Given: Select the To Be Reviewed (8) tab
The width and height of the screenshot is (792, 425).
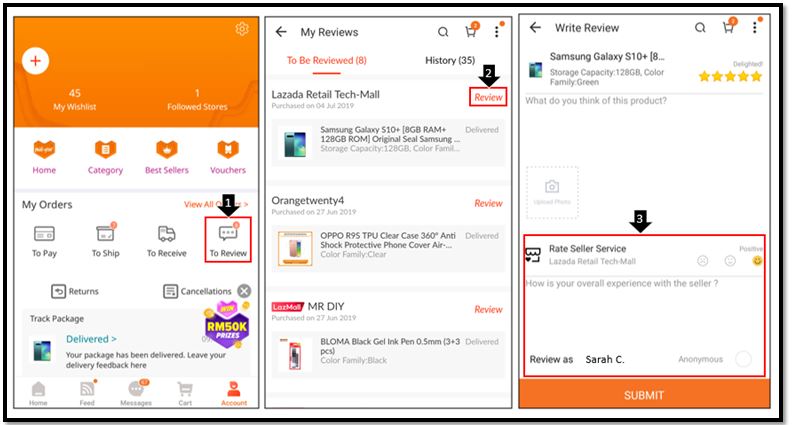Looking at the screenshot, I should click(x=327, y=61).
